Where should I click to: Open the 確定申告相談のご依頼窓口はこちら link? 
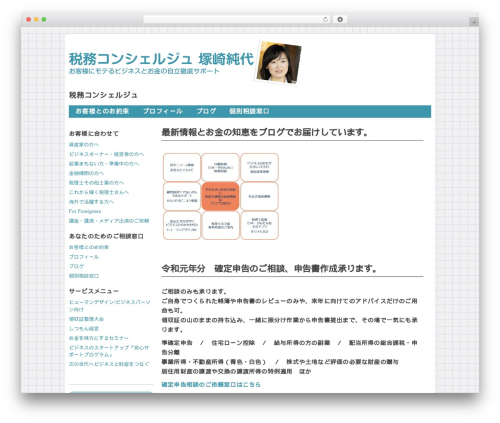[x=211, y=385]
